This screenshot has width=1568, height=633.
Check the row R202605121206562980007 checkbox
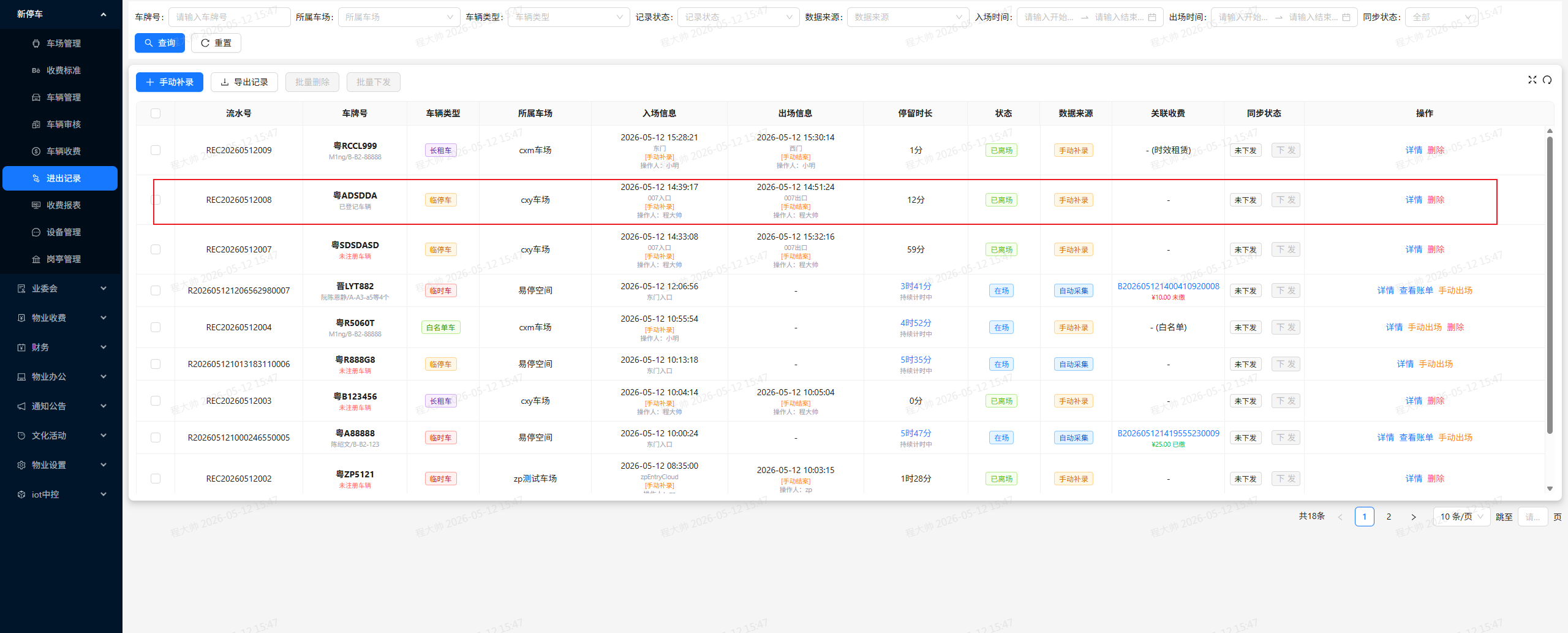(x=156, y=290)
